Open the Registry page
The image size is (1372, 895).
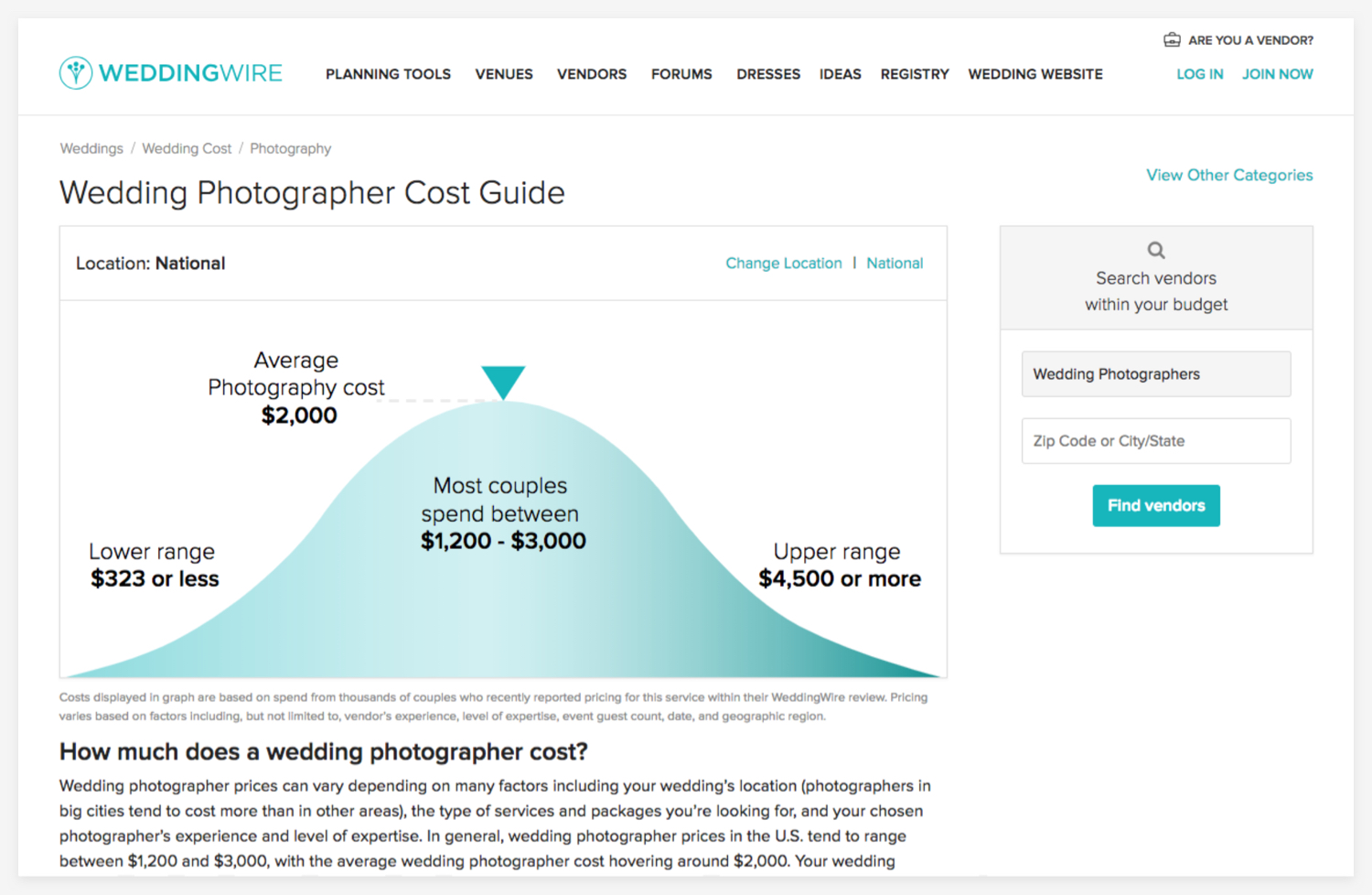[x=915, y=74]
